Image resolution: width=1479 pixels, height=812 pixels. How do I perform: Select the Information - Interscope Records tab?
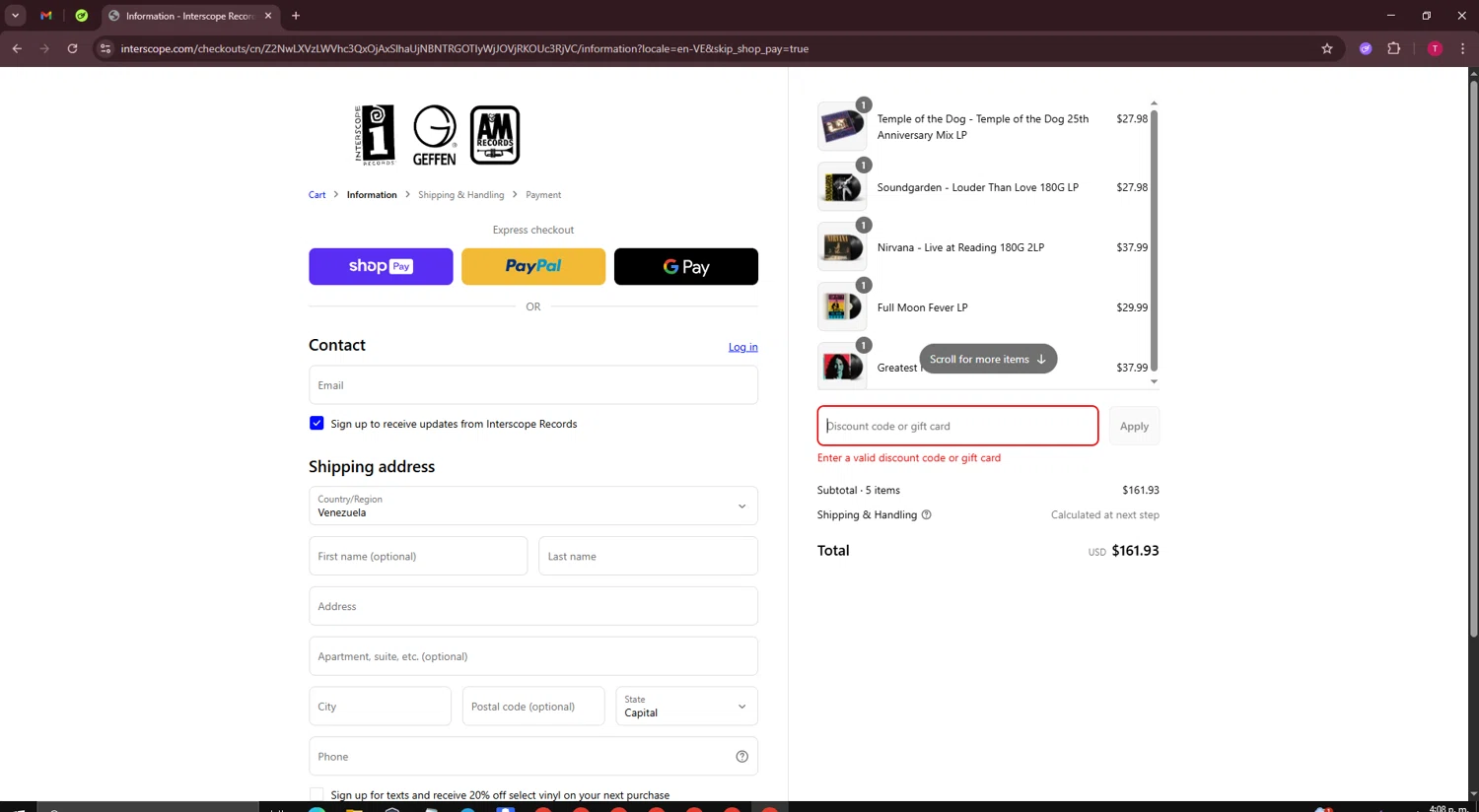pos(187,16)
